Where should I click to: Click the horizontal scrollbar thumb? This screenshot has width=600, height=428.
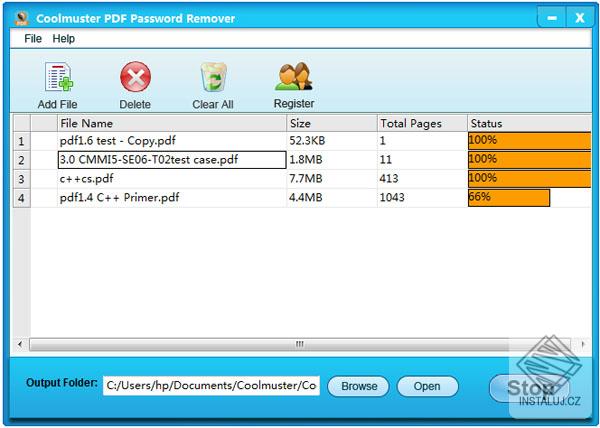300,344
